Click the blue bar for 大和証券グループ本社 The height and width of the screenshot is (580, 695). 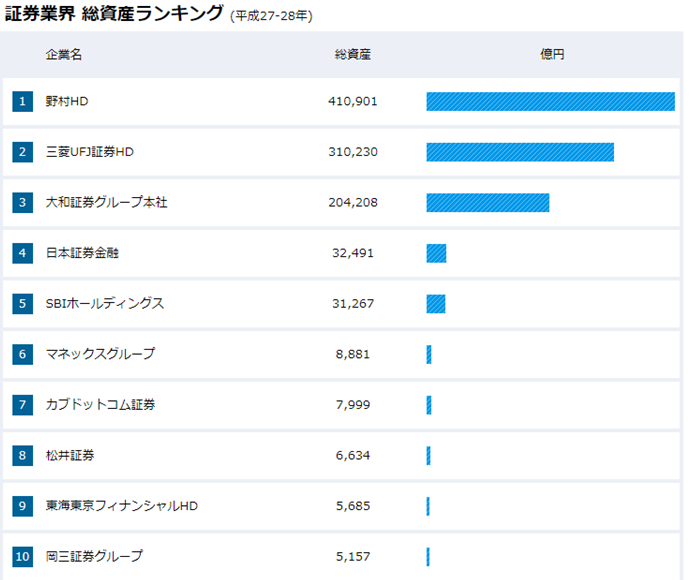488,202
